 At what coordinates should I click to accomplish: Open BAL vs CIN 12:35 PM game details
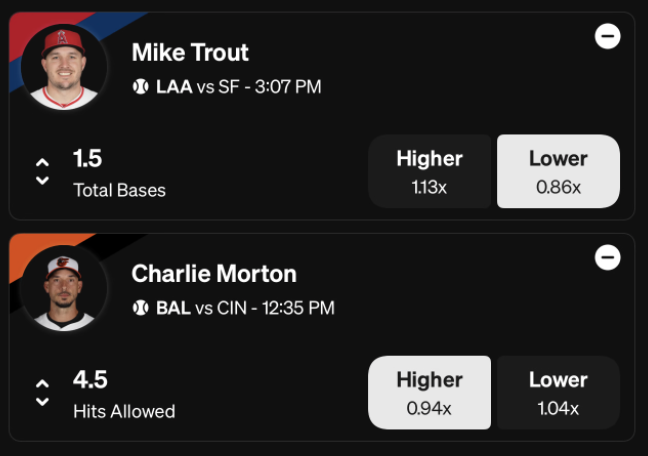click(245, 308)
